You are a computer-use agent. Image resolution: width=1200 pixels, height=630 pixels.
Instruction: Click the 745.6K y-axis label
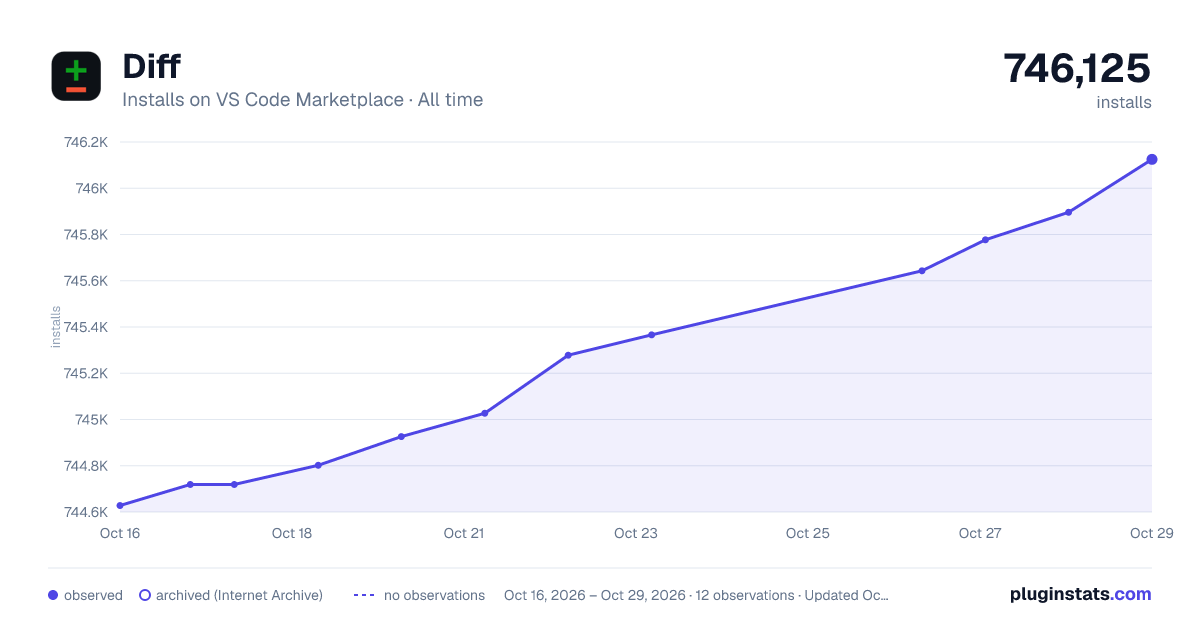click(86, 281)
